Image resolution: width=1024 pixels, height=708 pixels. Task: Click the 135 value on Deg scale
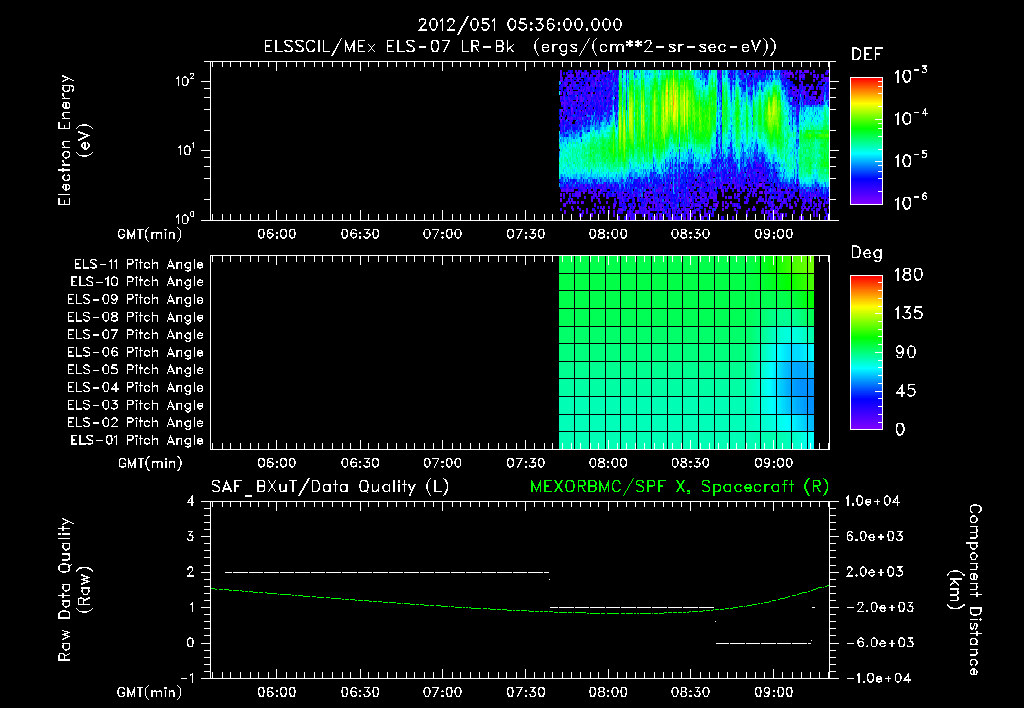[x=909, y=314]
